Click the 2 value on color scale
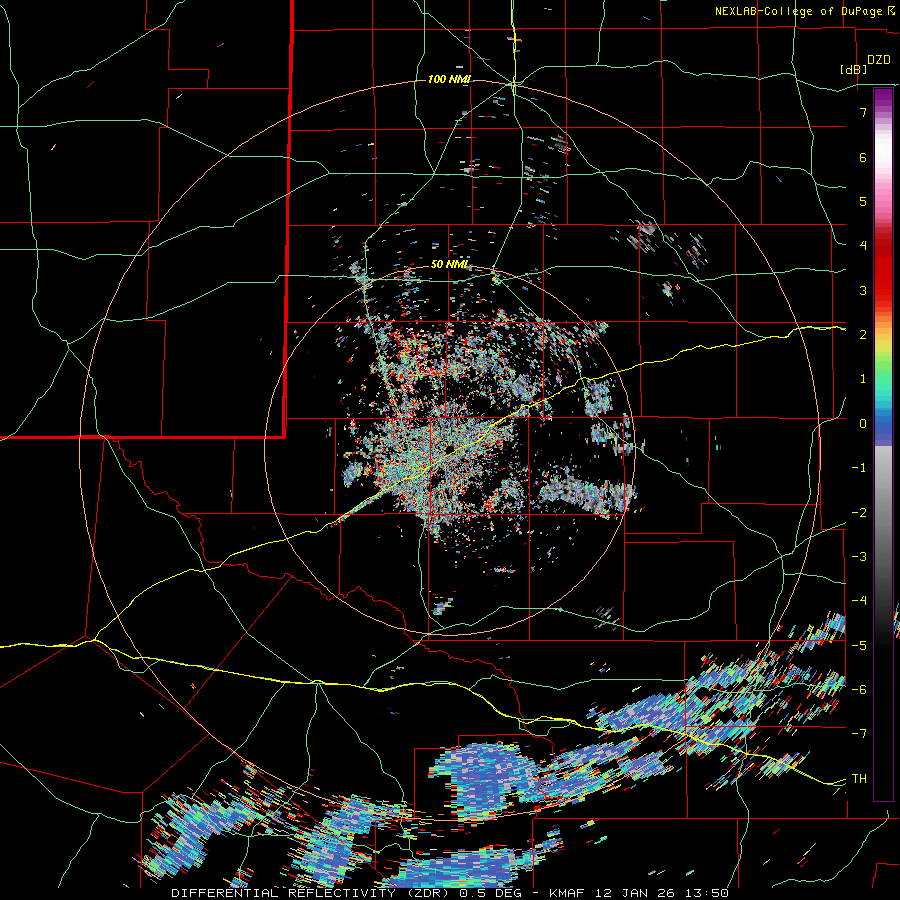900x900 pixels. (x=863, y=335)
